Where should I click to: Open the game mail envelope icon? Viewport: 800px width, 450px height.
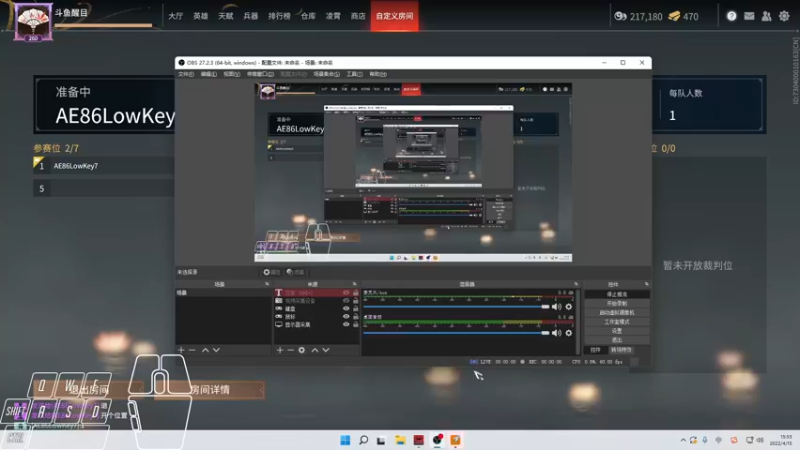749,16
